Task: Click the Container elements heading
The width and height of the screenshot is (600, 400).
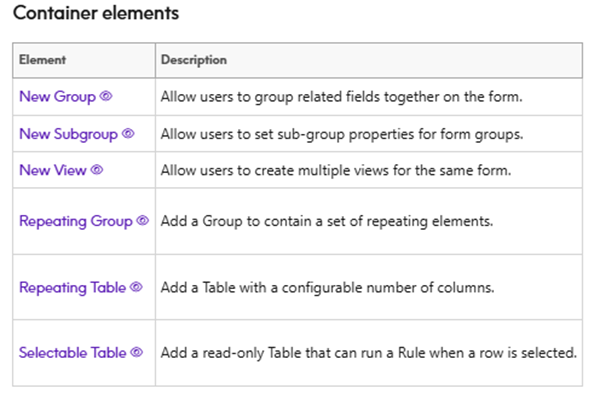Action: (x=96, y=14)
